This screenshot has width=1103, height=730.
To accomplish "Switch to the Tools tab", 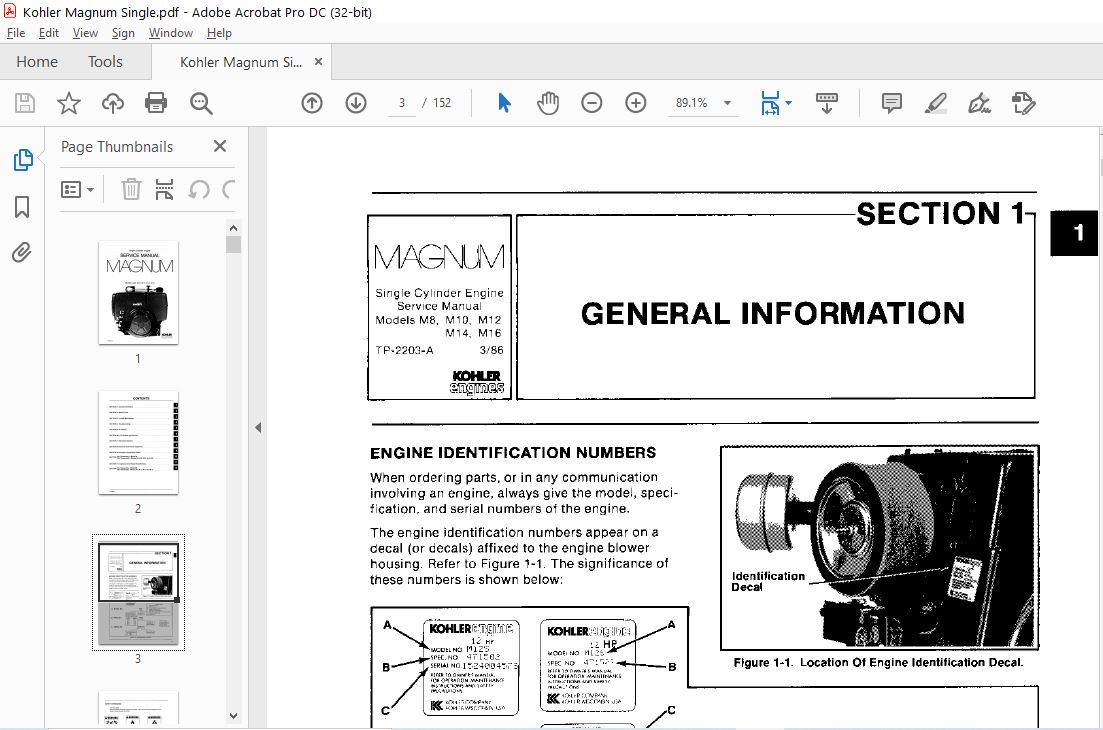I will [106, 62].
